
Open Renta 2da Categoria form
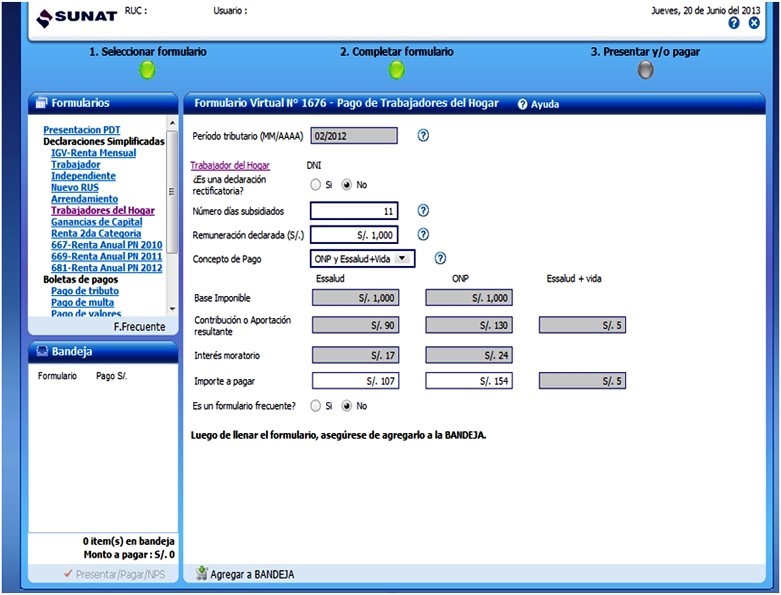click(96, 234)
